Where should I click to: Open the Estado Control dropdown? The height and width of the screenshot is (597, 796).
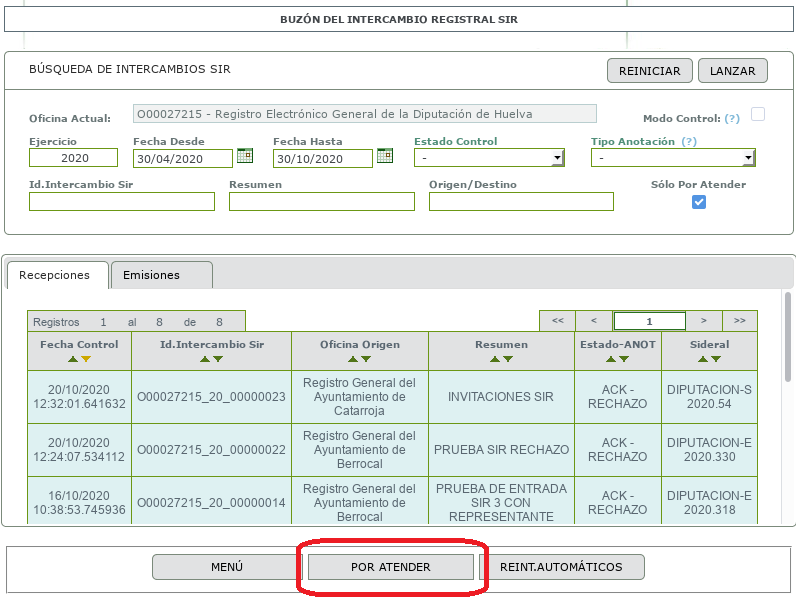489,158
